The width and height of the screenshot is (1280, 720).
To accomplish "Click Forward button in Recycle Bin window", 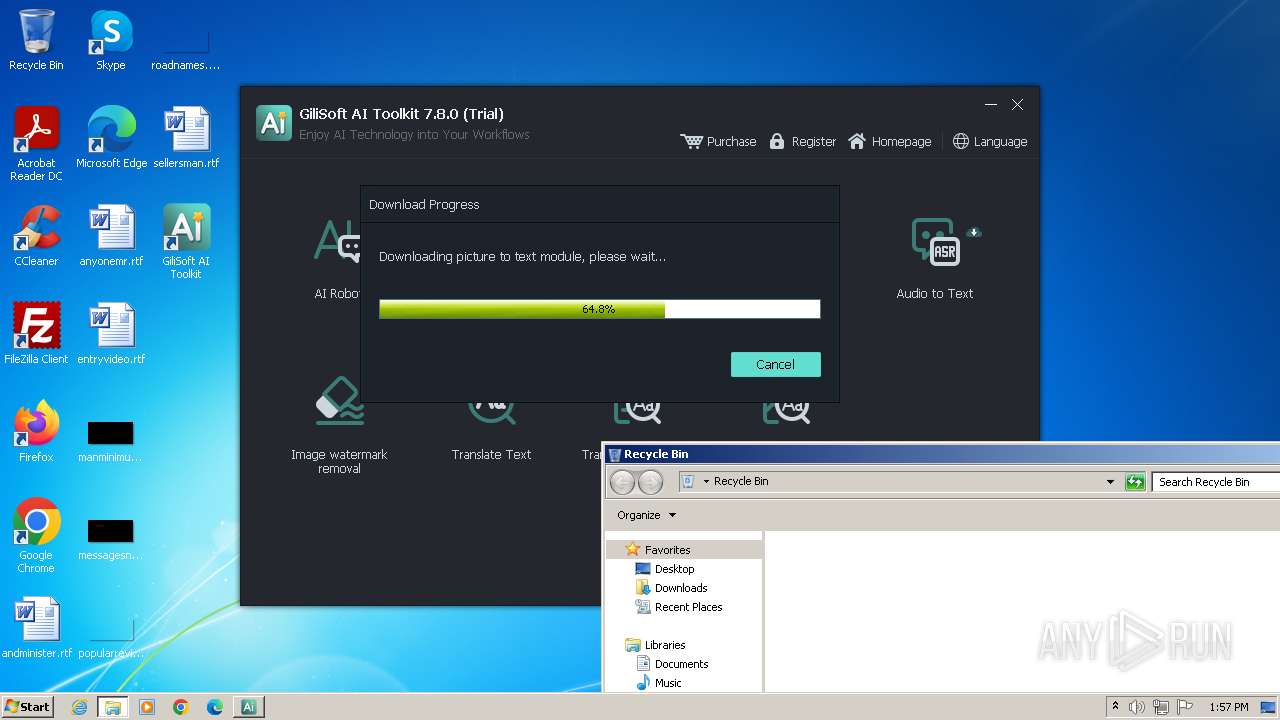I will (x=650, y=482).
